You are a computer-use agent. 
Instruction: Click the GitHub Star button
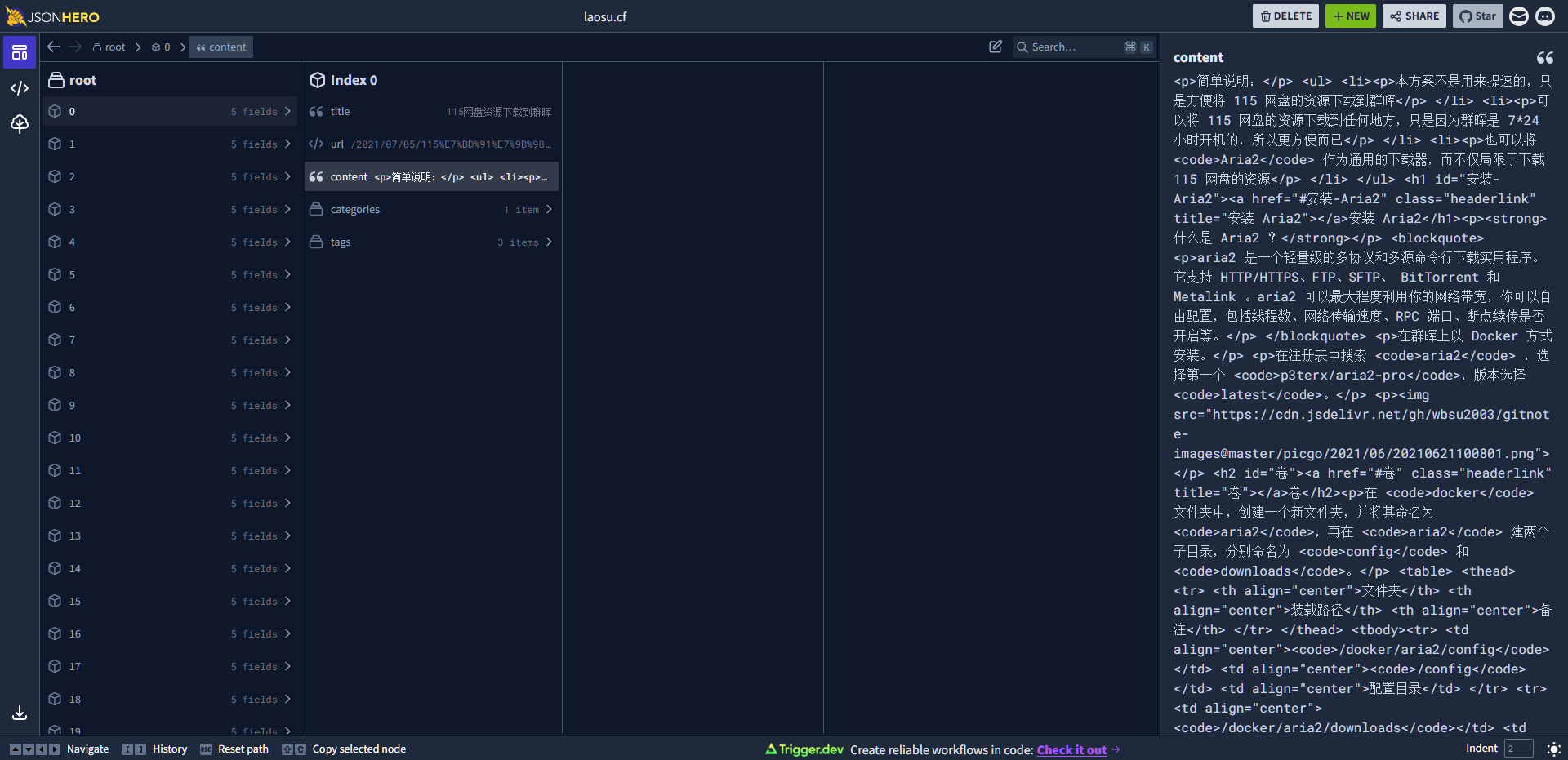tap(1477, 16)
